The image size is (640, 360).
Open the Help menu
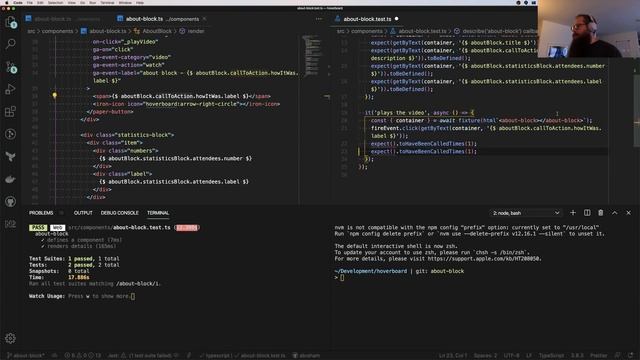click(140, 2)
